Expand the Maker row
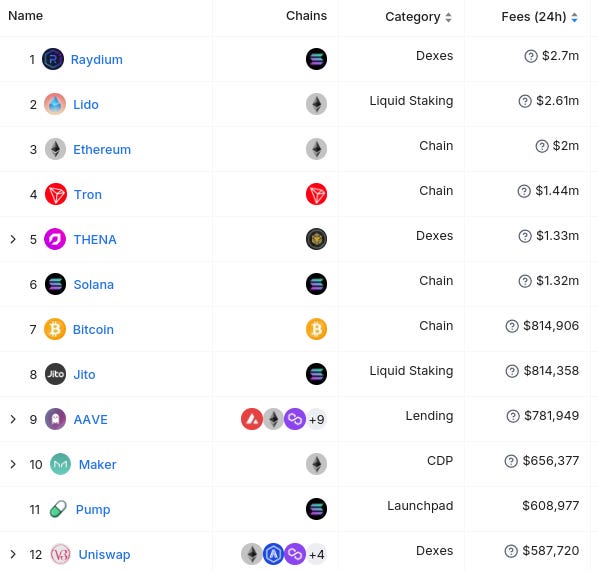Image resolution: width=598 pixels, height=571 pixels. 13,464
